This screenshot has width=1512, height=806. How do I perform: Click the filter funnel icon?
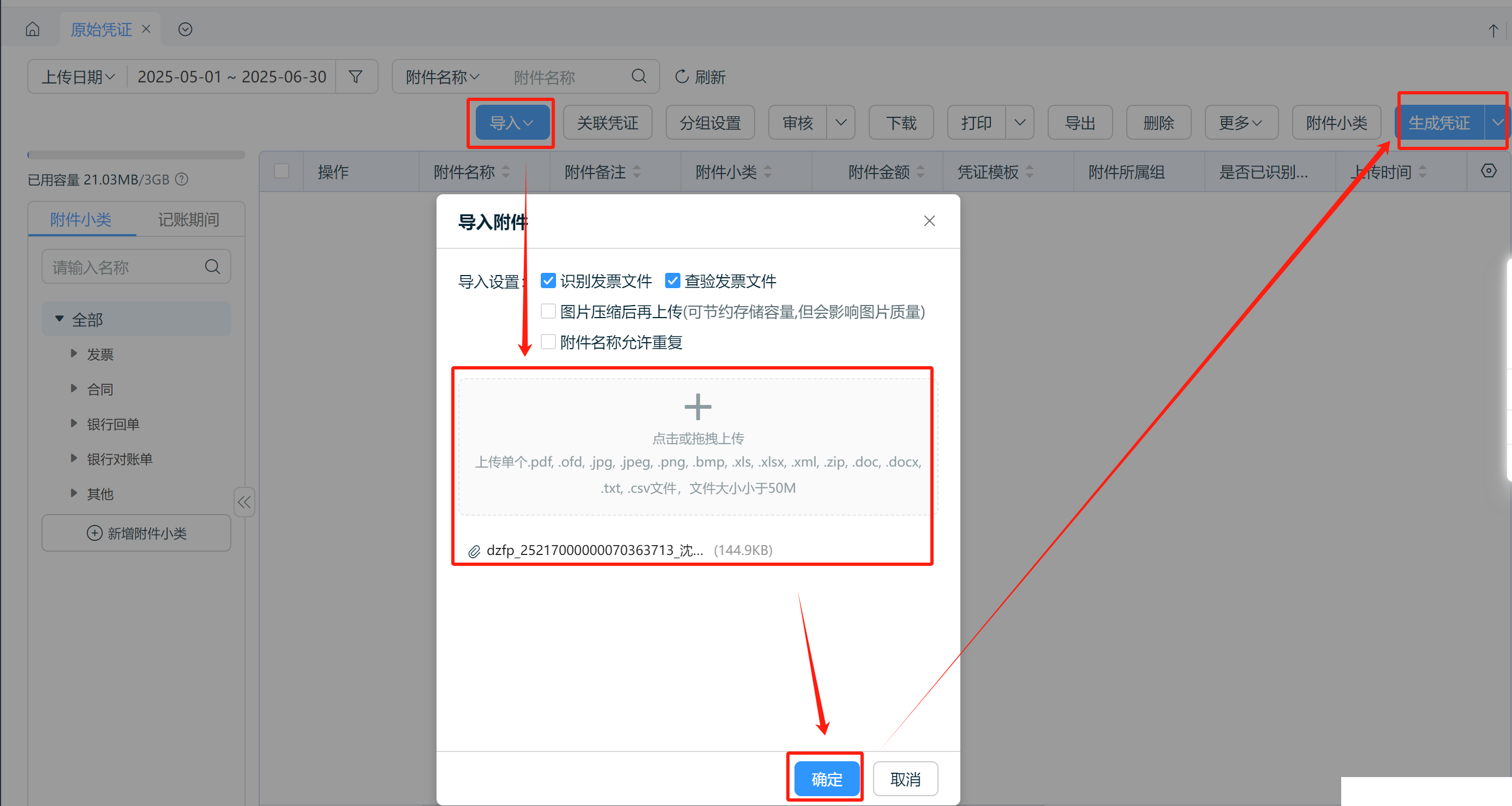[355, 77]
